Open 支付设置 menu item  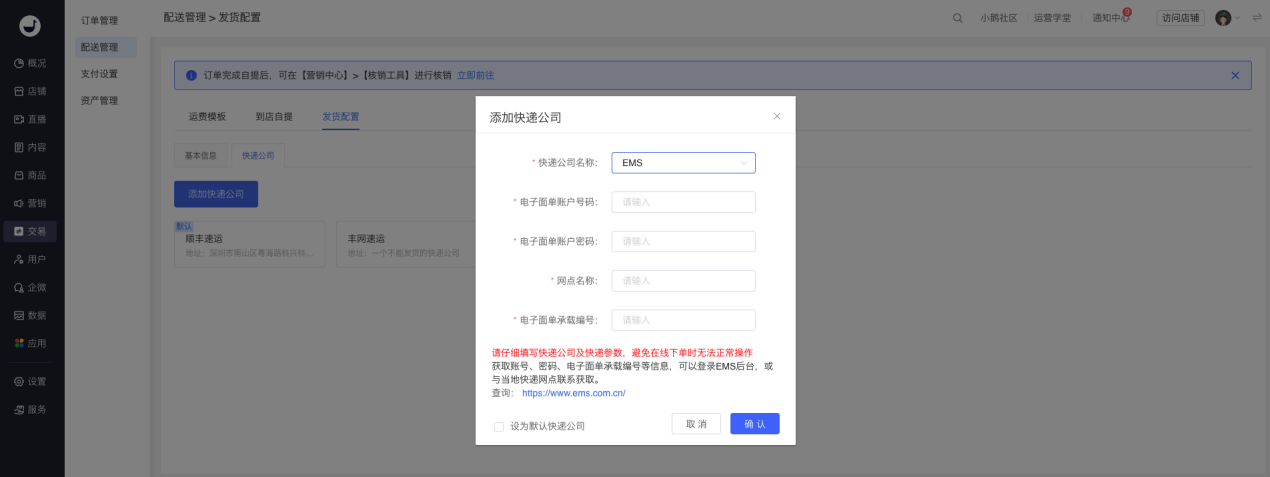click(x=99, y=74)
